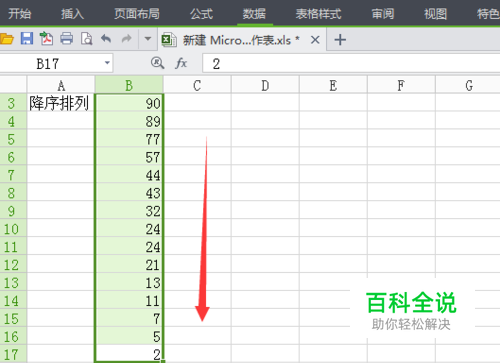Select row 3 header

click(13, 103)
